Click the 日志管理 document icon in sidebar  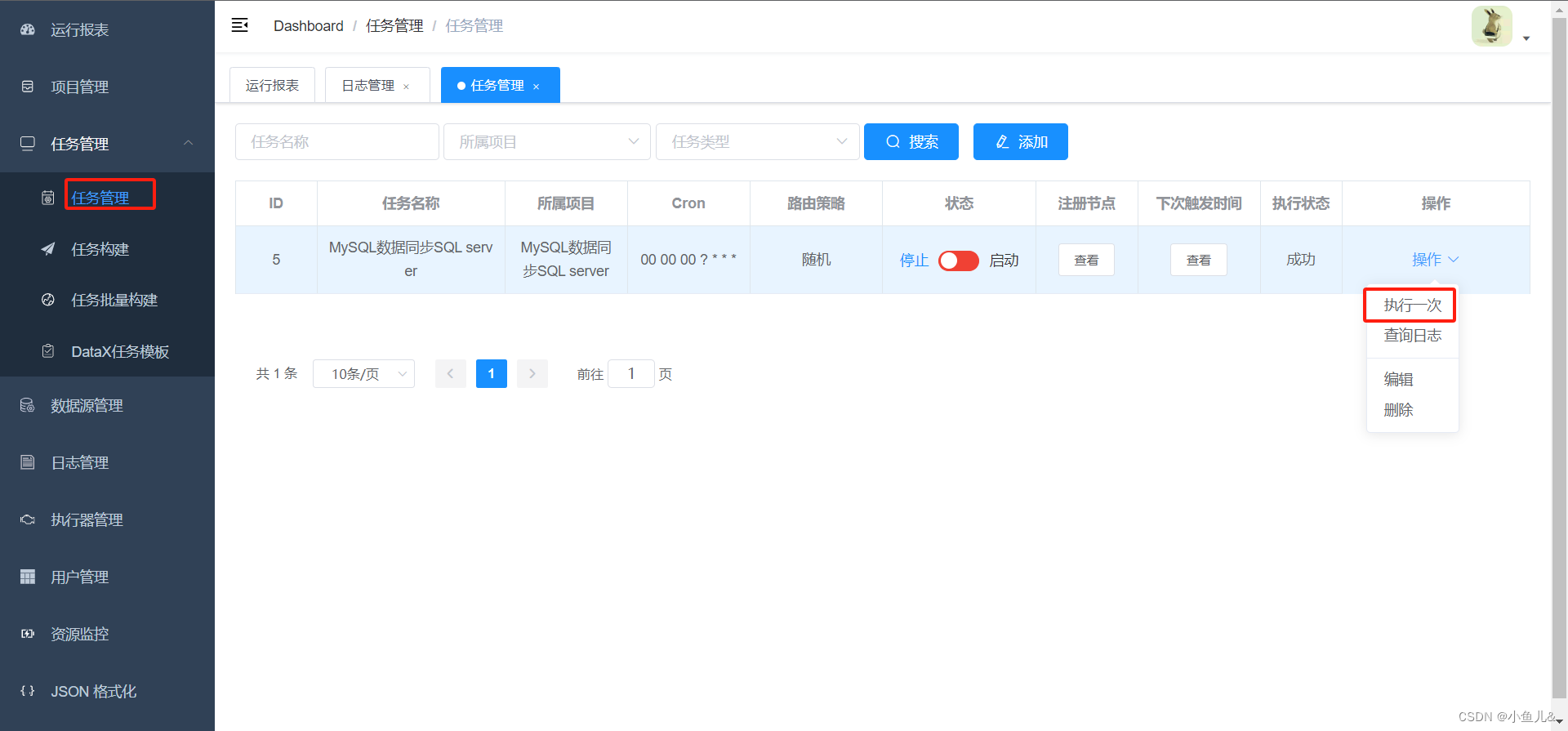pos(28,462)
